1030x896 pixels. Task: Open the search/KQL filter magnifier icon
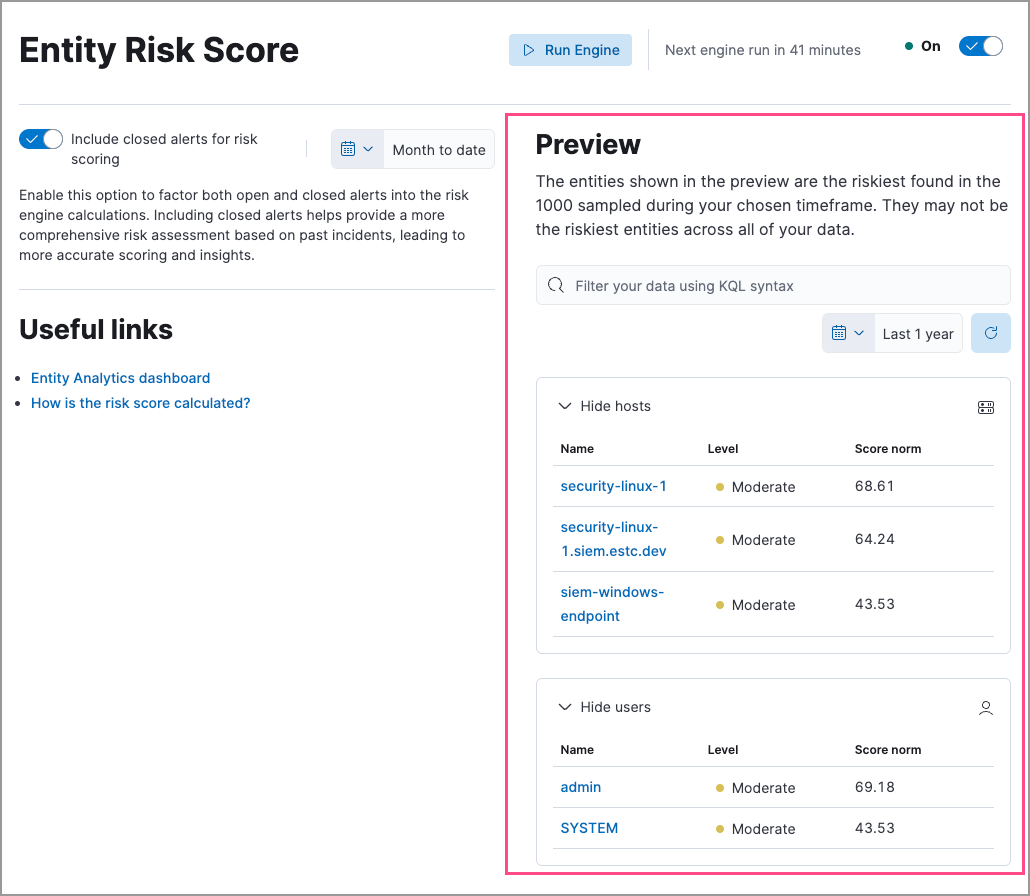(x=556, y=285)
